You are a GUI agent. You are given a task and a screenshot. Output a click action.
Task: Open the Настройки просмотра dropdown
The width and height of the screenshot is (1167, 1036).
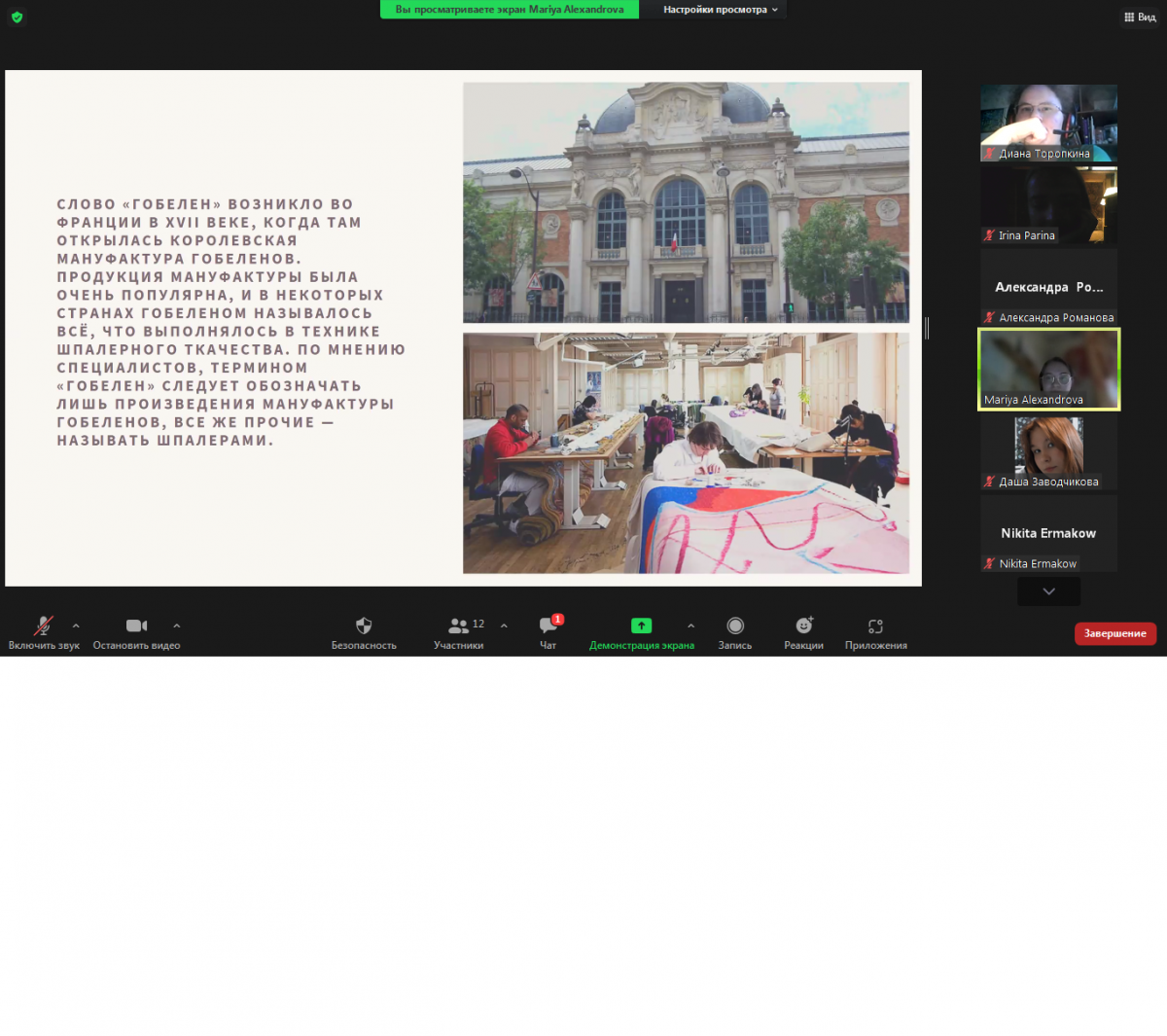coord(720,10)
